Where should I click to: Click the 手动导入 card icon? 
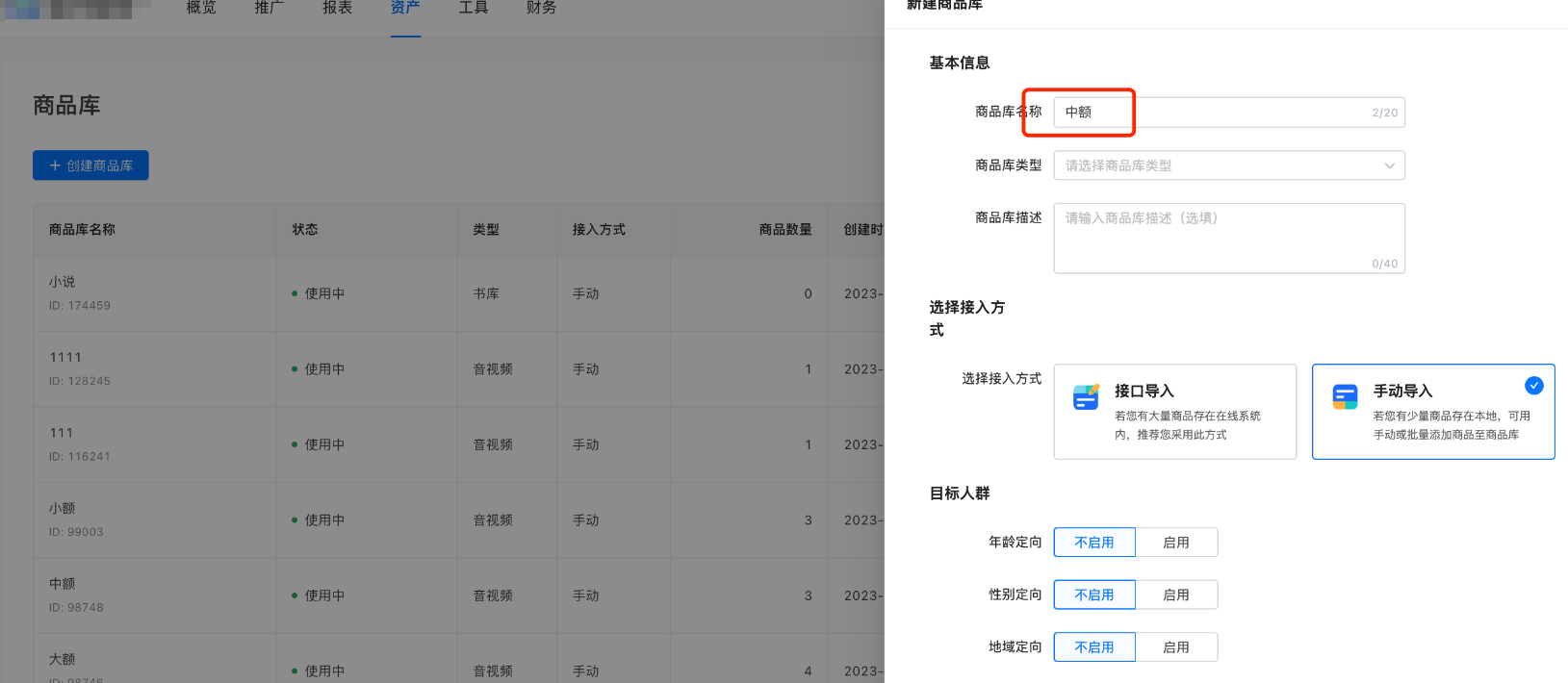click(x=1345, y=396)
